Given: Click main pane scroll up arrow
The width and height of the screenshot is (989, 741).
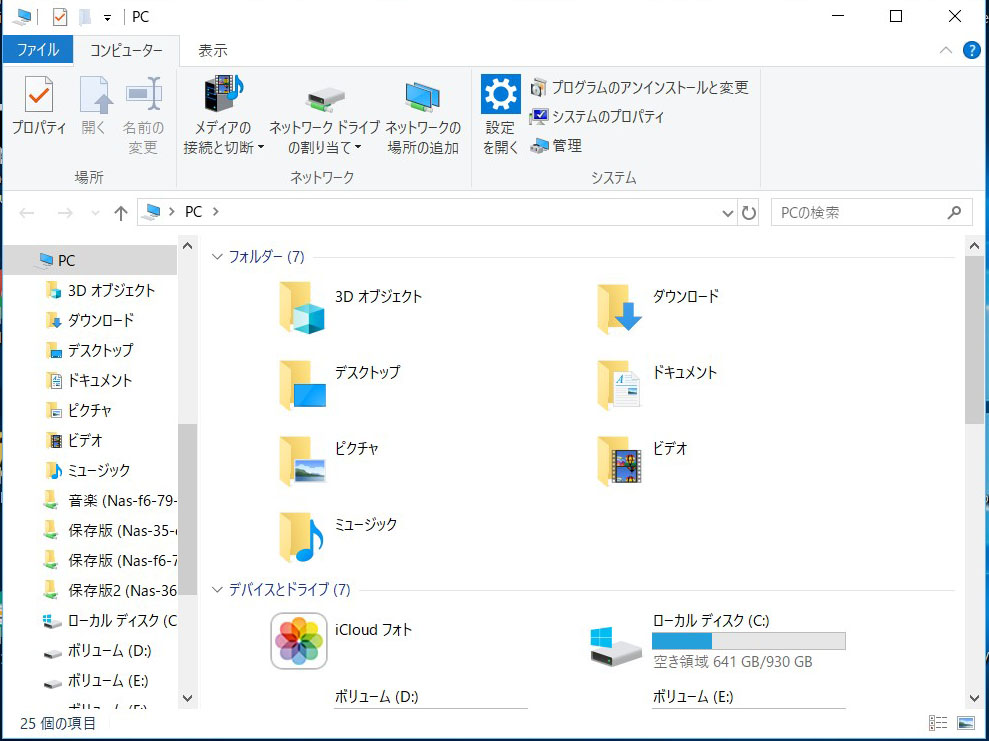Looking at the screenshot, I should coord(974,246).
